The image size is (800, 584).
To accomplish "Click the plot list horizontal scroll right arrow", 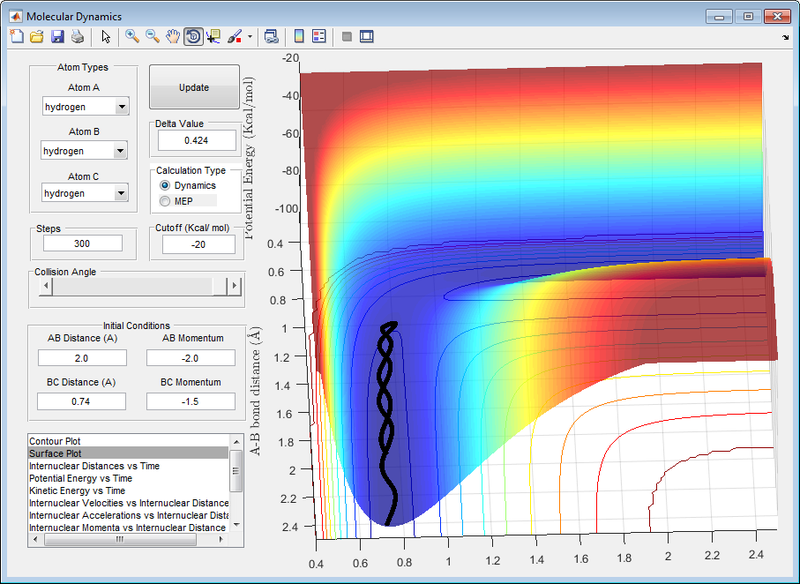I will 221,539.
